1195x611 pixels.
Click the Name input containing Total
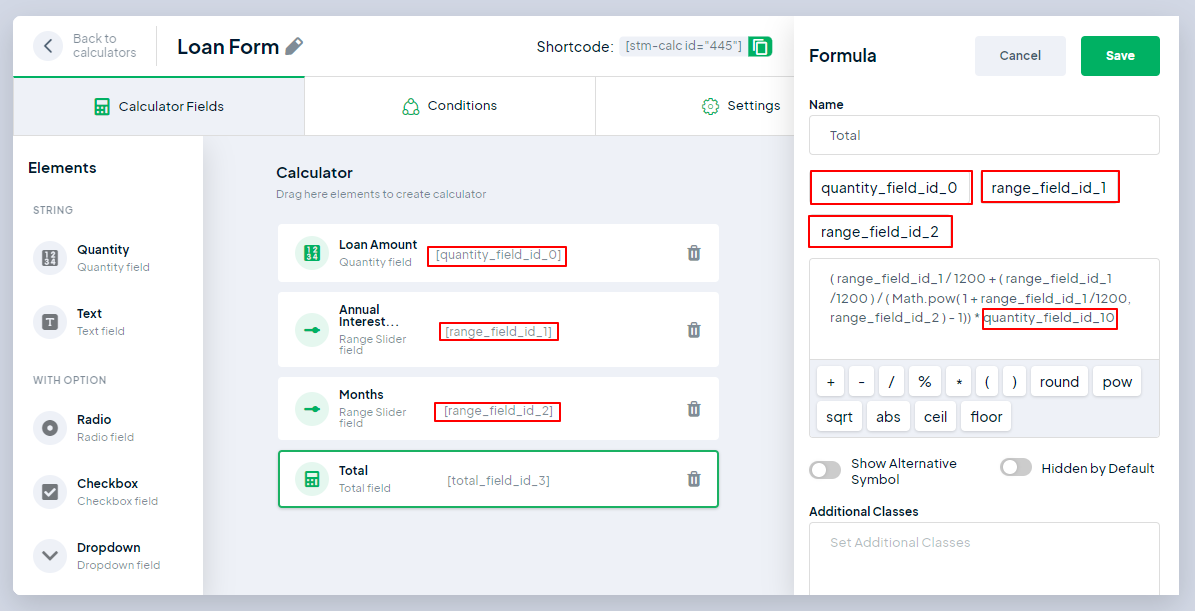[x=984, y=135]
